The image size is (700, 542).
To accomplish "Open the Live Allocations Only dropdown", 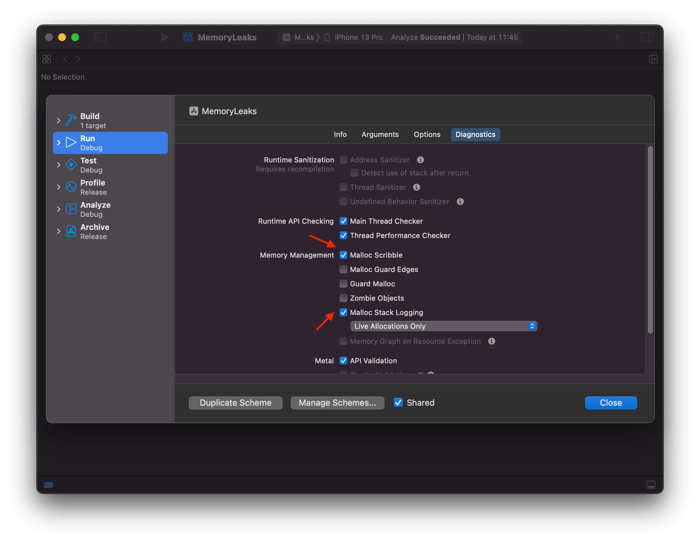I will point(444,326).
